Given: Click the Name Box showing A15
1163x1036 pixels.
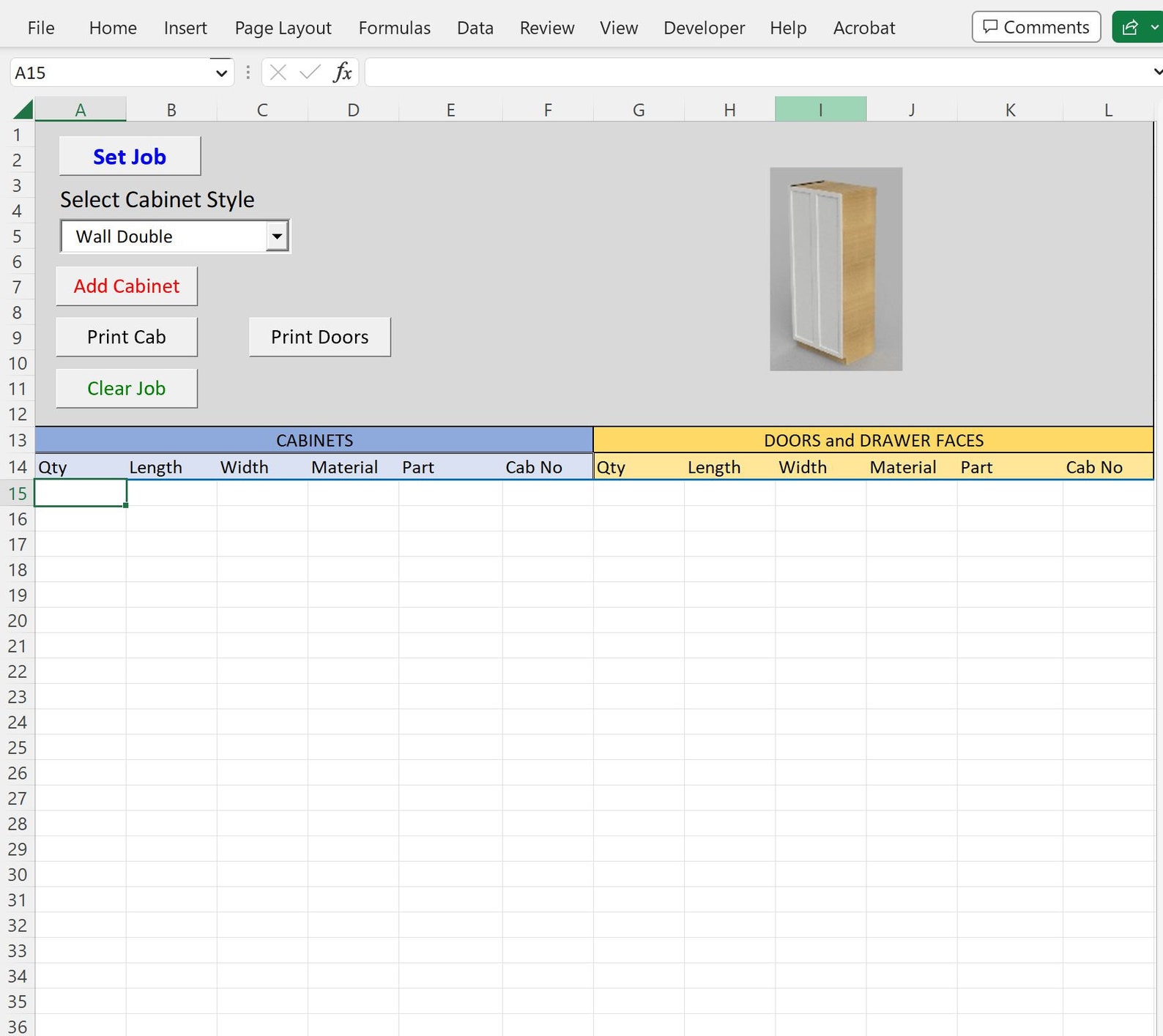Looking at the screenshot, I should tap(110, 73).
